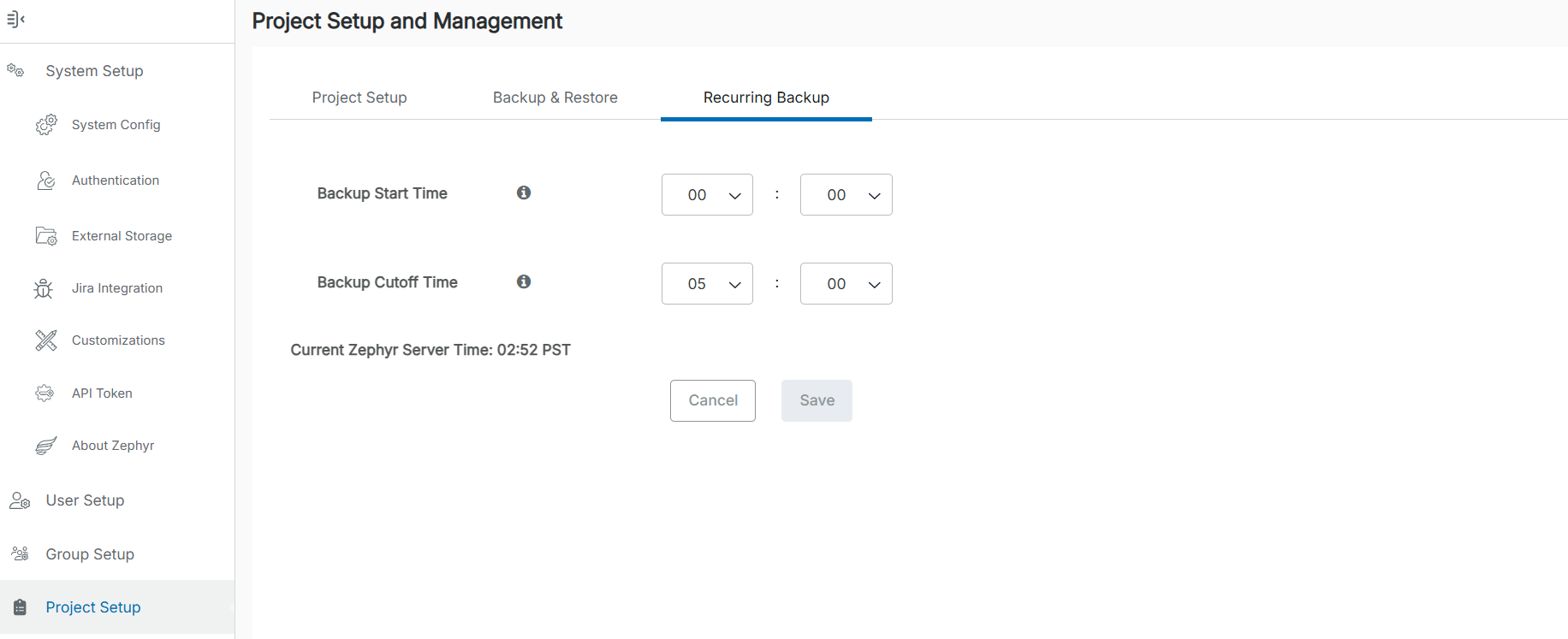
Task: Open the Backup Start Time minute dropdown
Action: (846, 195)
